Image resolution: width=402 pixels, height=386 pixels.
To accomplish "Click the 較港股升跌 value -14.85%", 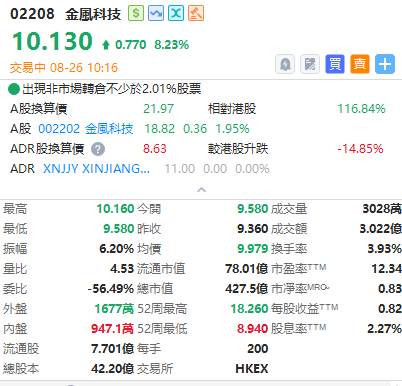I will [360, 149].
